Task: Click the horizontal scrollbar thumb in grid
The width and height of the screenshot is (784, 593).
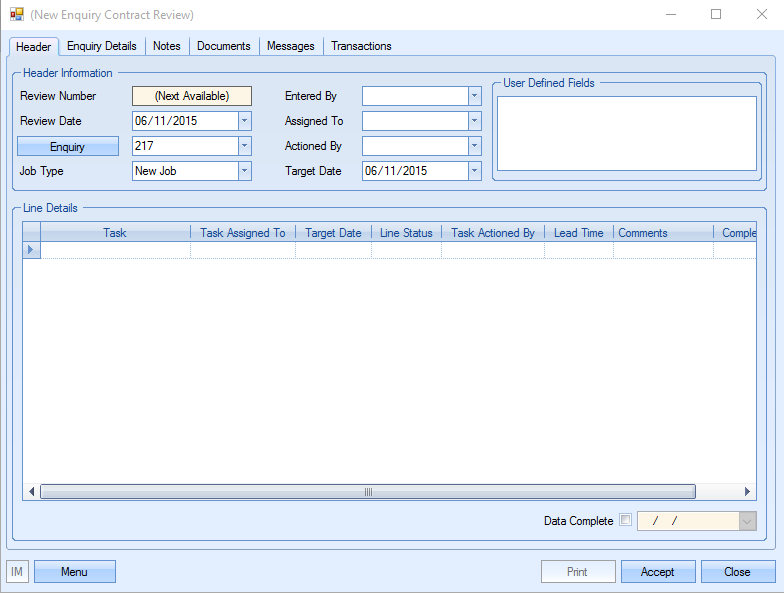Action: (367, 492)
